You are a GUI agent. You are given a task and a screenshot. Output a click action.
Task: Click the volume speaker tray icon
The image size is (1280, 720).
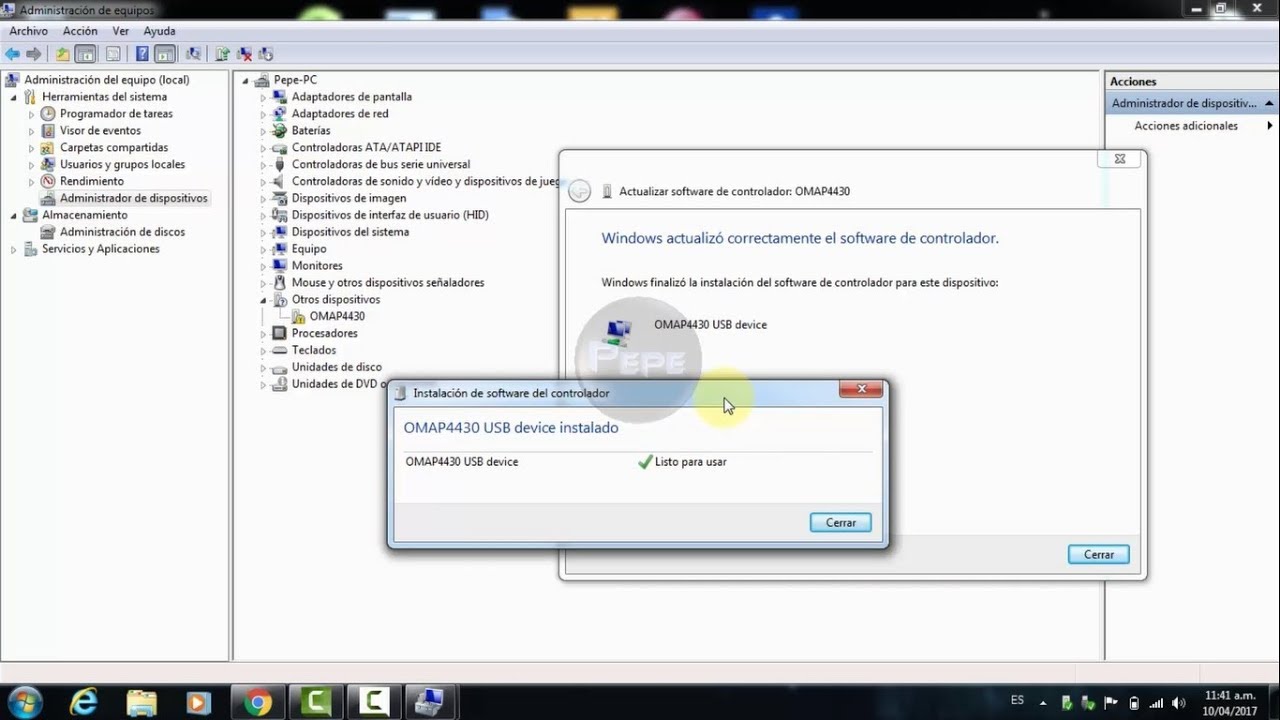click(x=1177, y=703)
